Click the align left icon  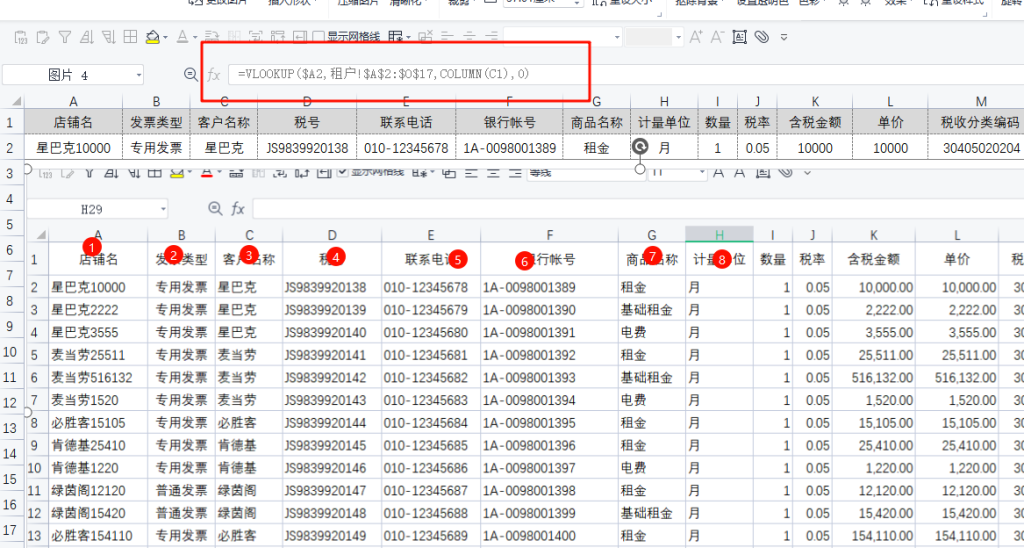[447, 37]
